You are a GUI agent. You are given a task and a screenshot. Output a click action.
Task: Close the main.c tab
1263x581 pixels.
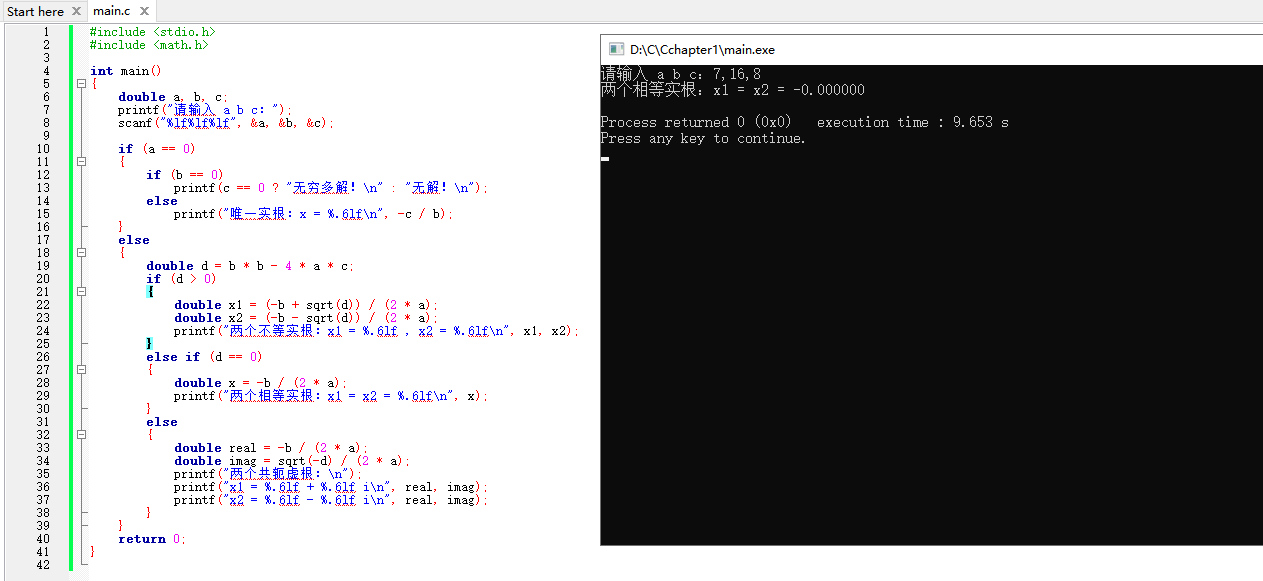pyautogui.click(x=144, y=11)
